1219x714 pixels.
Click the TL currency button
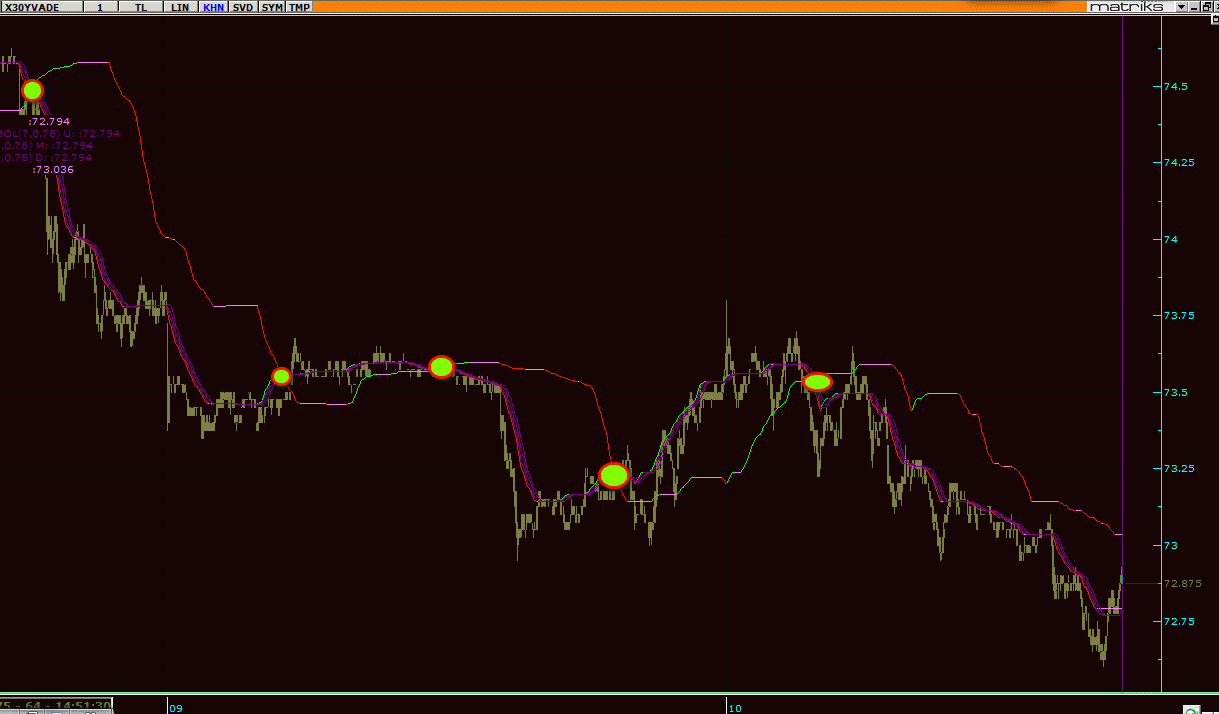(140, 7)
